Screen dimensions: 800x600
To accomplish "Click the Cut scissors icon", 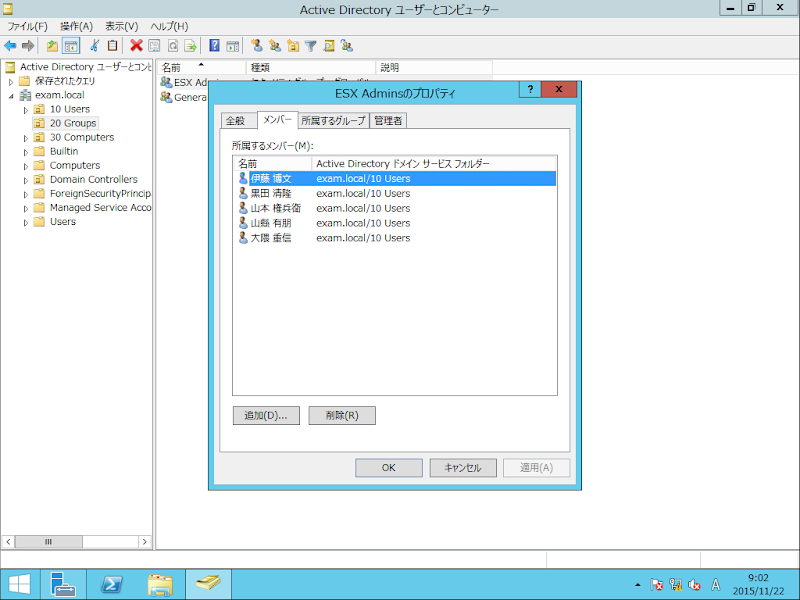I will (x=94, y=46).
